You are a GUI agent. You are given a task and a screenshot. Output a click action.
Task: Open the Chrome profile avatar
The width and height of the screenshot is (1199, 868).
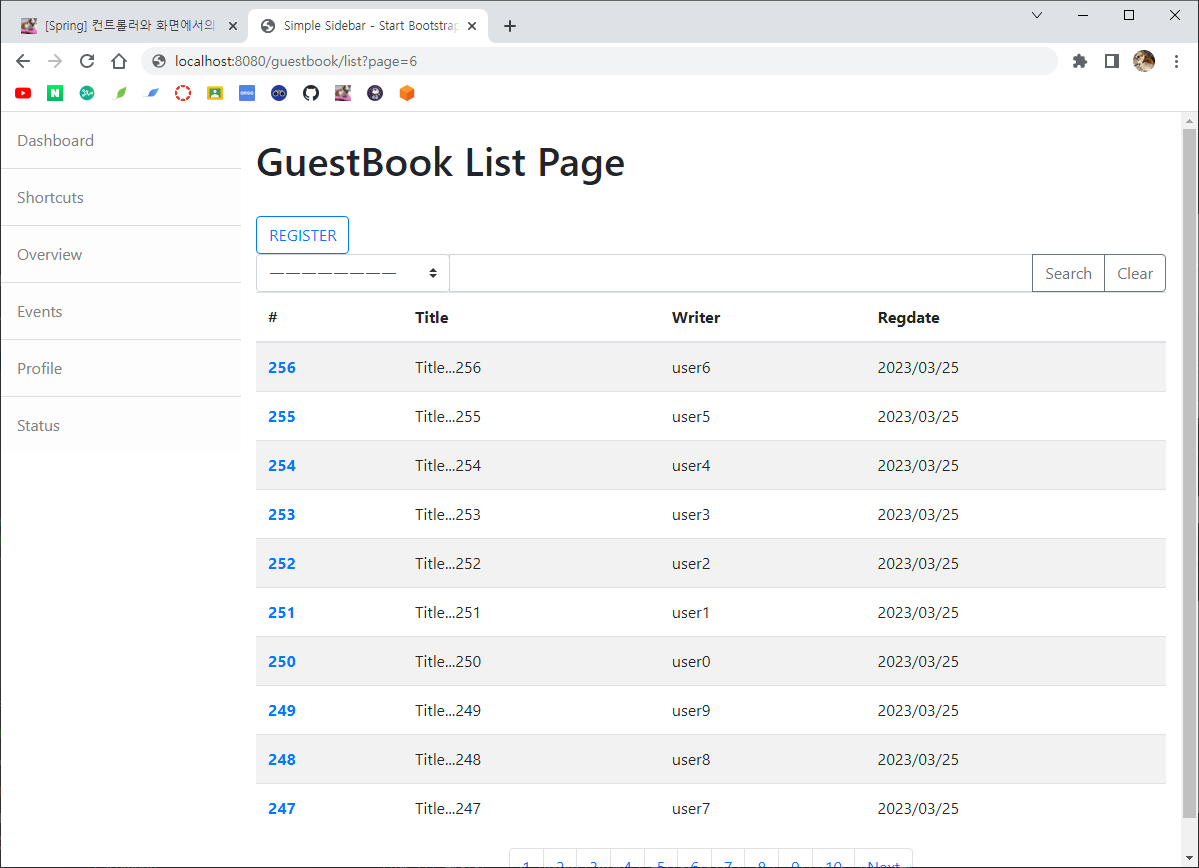[1144, 61]
